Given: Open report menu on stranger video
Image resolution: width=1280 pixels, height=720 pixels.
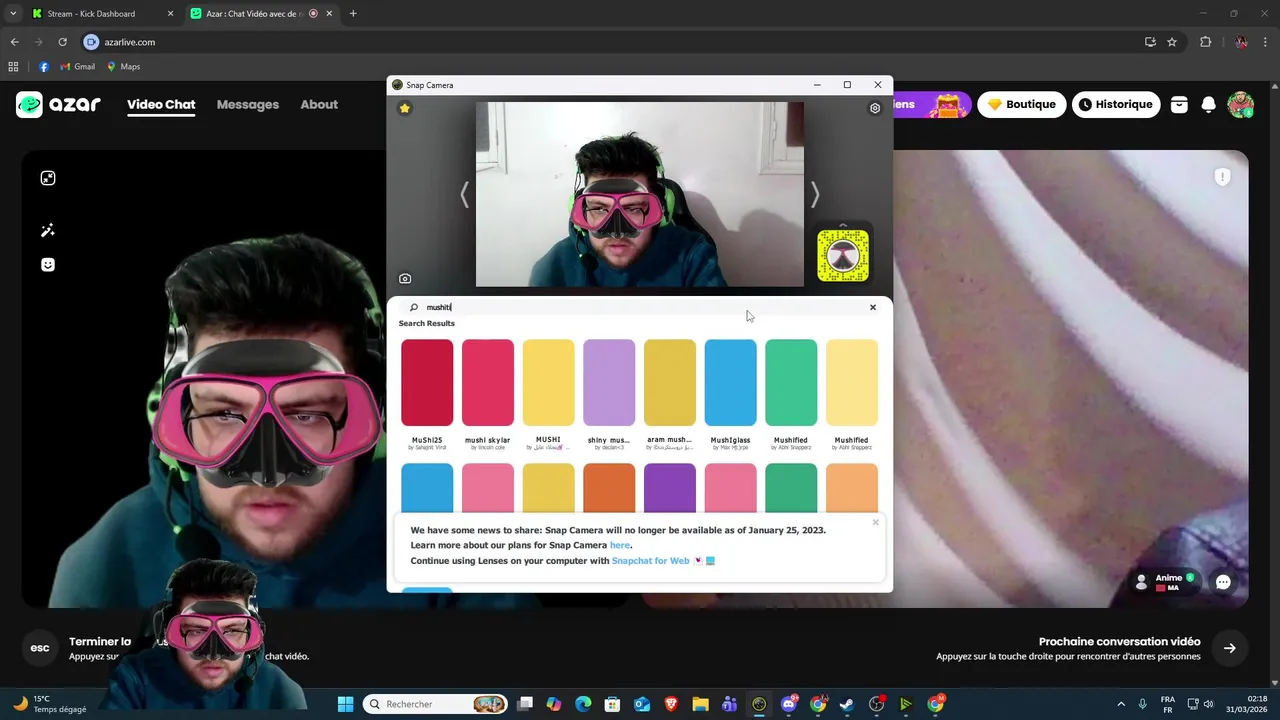Looking at the screenshot, I should point(1222,177).
